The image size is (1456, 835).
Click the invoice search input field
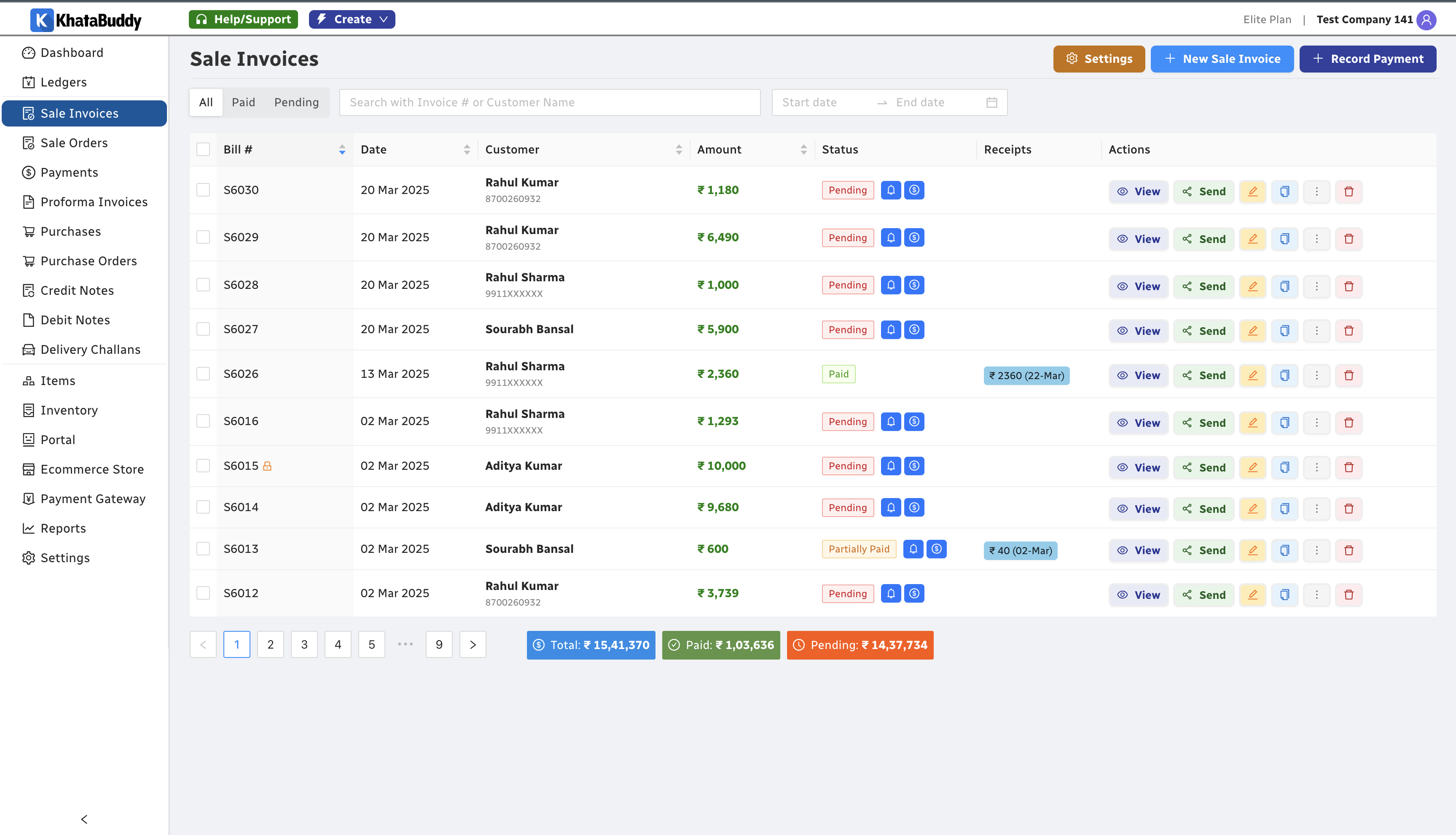point(549,102)
